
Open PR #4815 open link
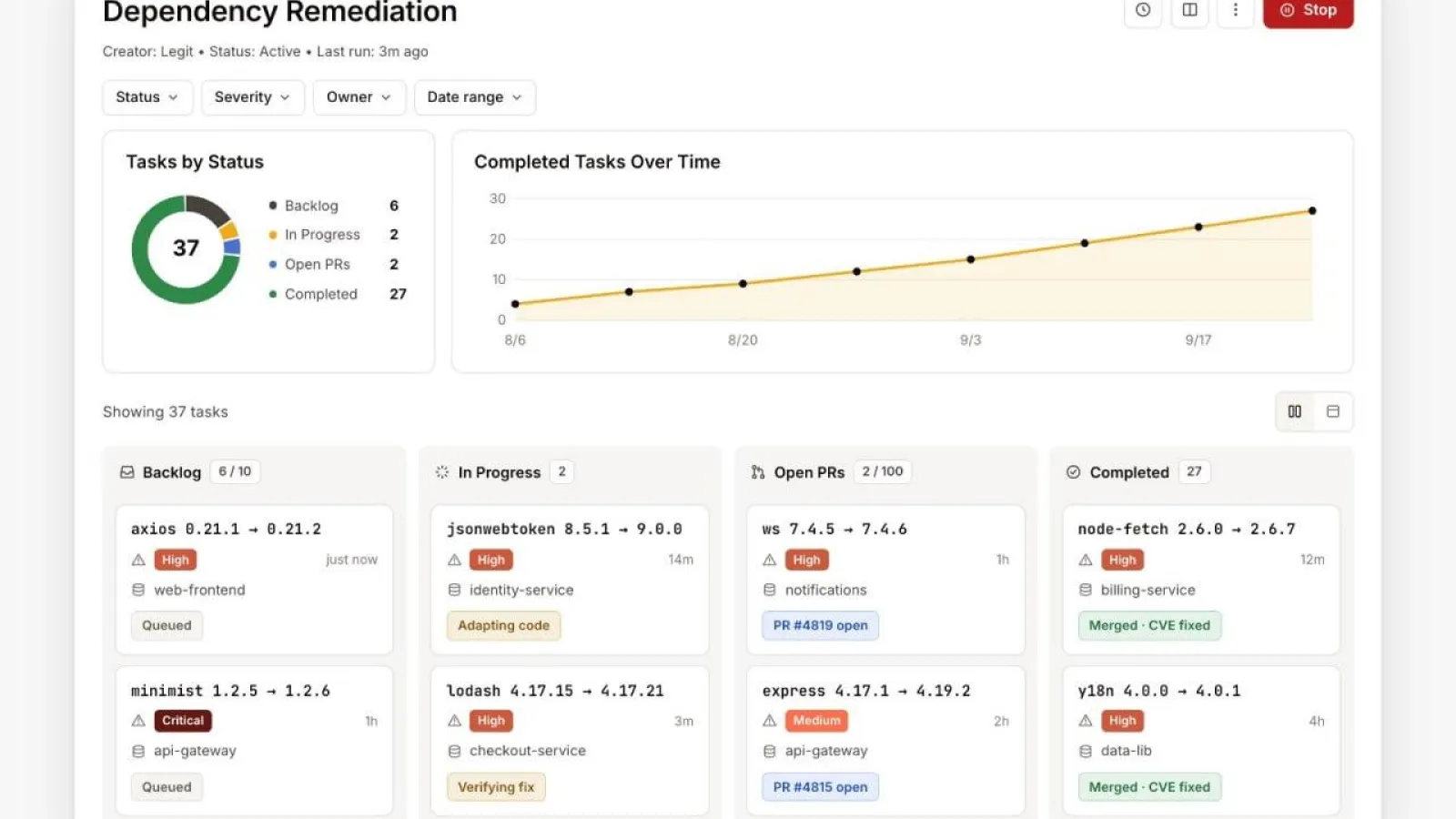tap(821, 787)
